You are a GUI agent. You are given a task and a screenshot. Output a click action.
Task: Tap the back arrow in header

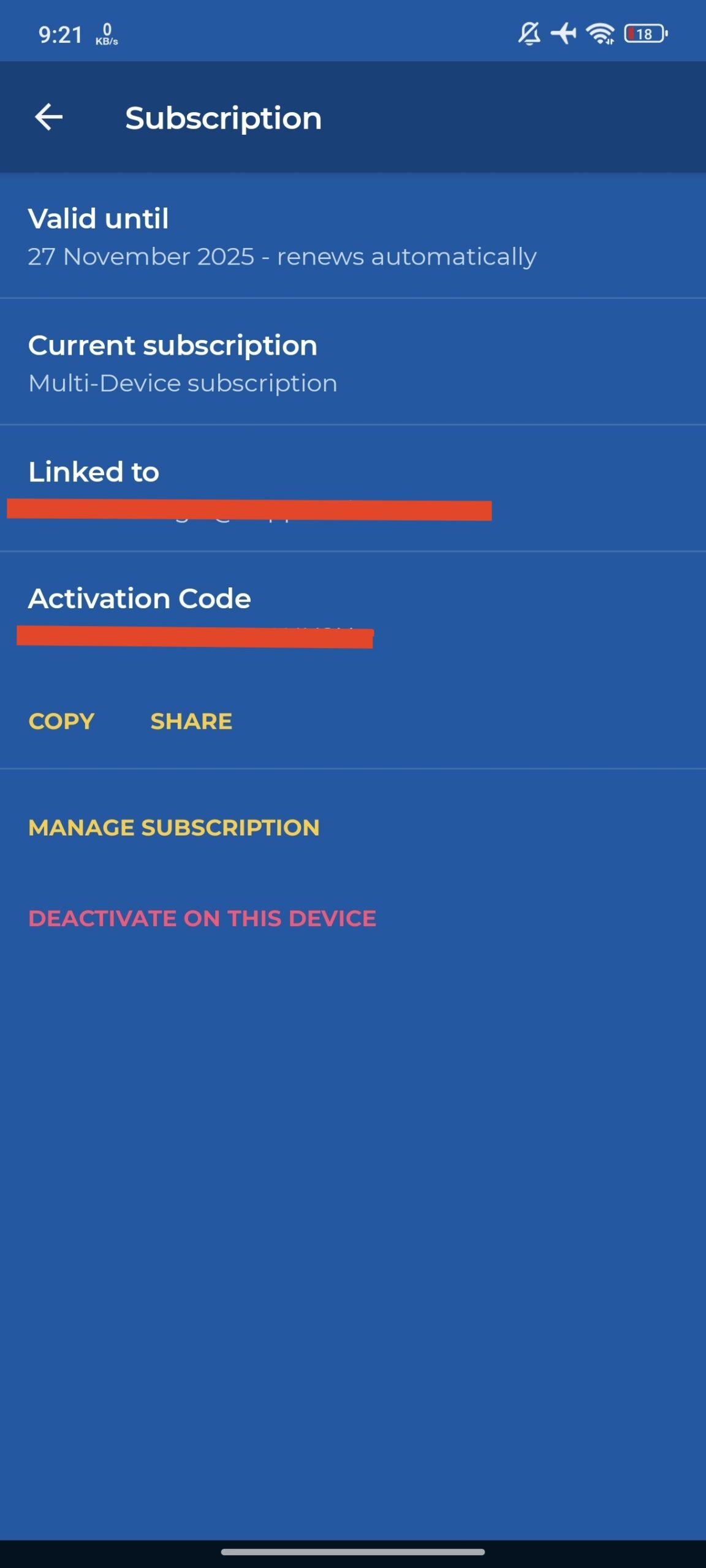tap(49, 117)
